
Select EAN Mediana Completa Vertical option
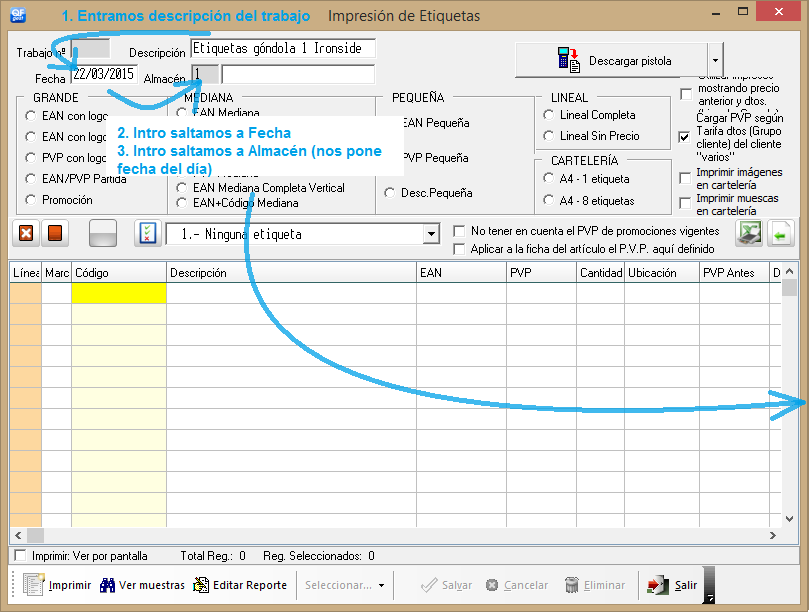[181, 188]
